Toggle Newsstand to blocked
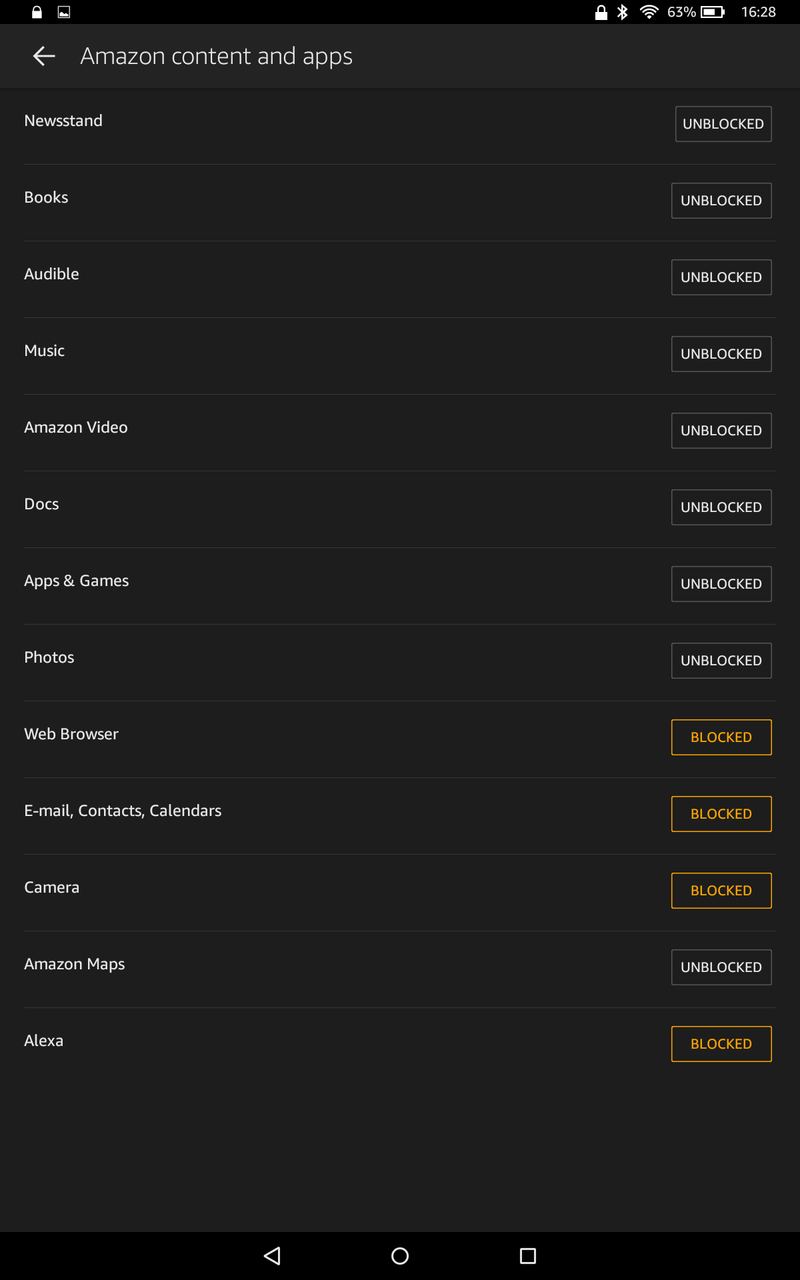 coord(722,124)
